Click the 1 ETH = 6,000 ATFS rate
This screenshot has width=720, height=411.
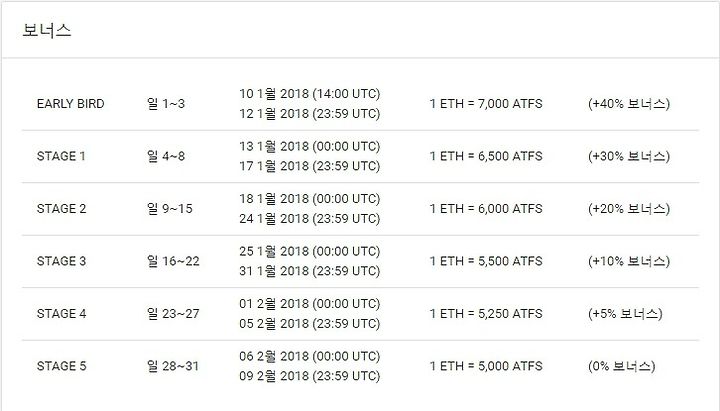pyautogui.click(x=486, y=208)
